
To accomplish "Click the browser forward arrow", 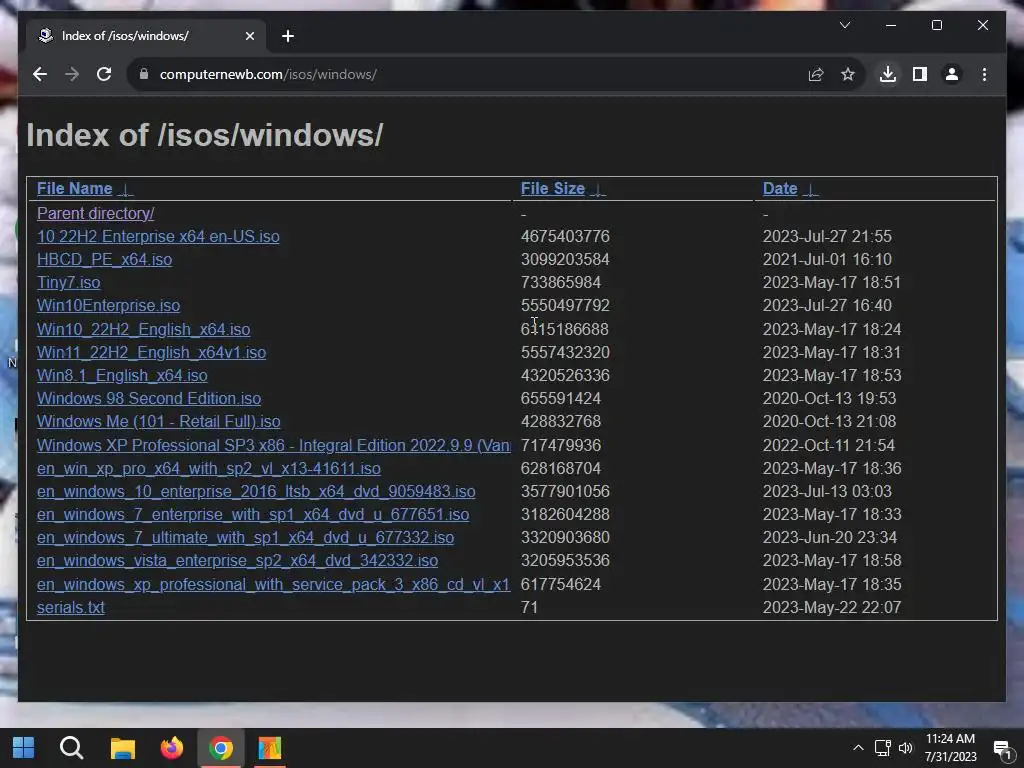I will point(72,74).
